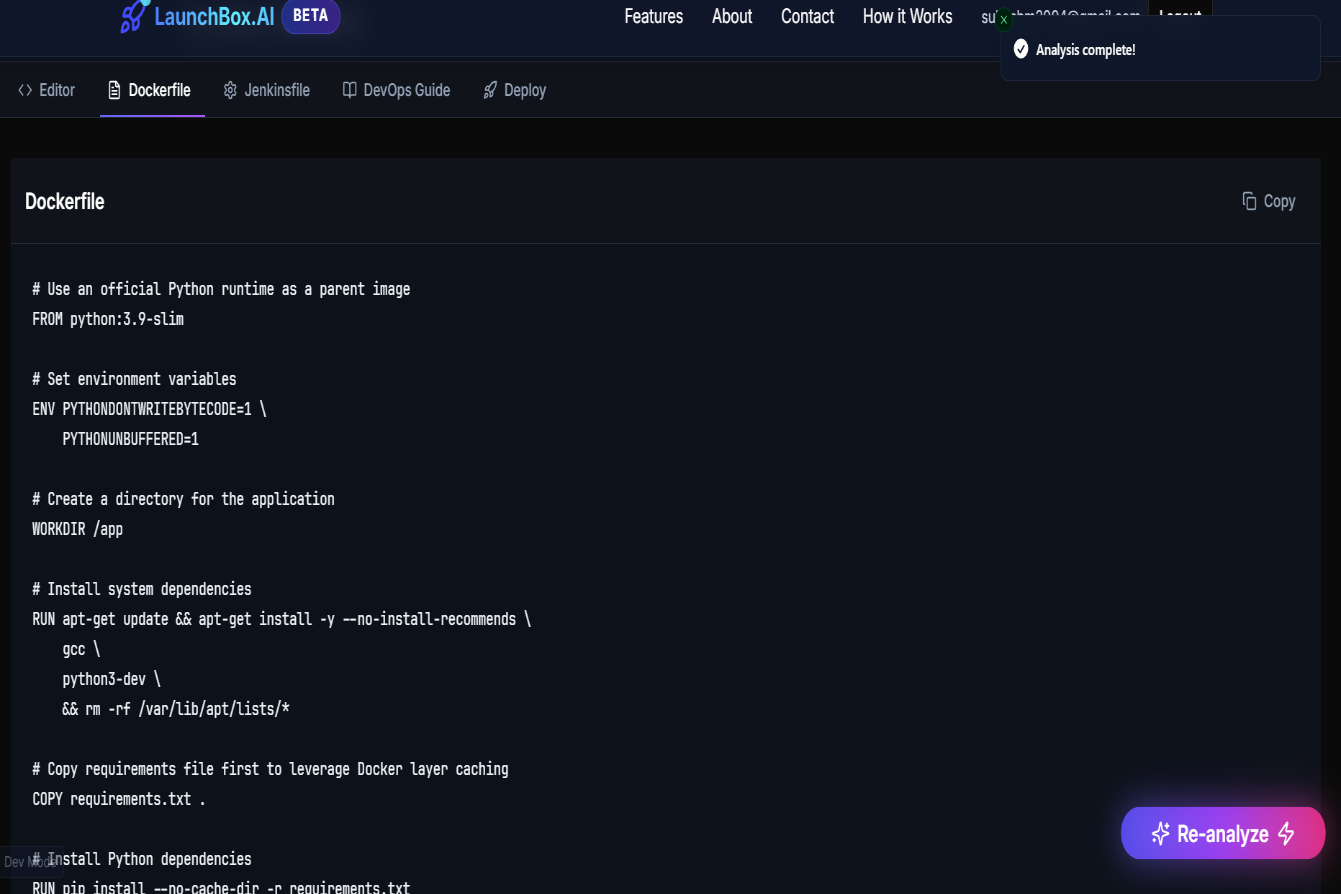Click the line 'WORKDIR /app'

(x=78, y=529)
